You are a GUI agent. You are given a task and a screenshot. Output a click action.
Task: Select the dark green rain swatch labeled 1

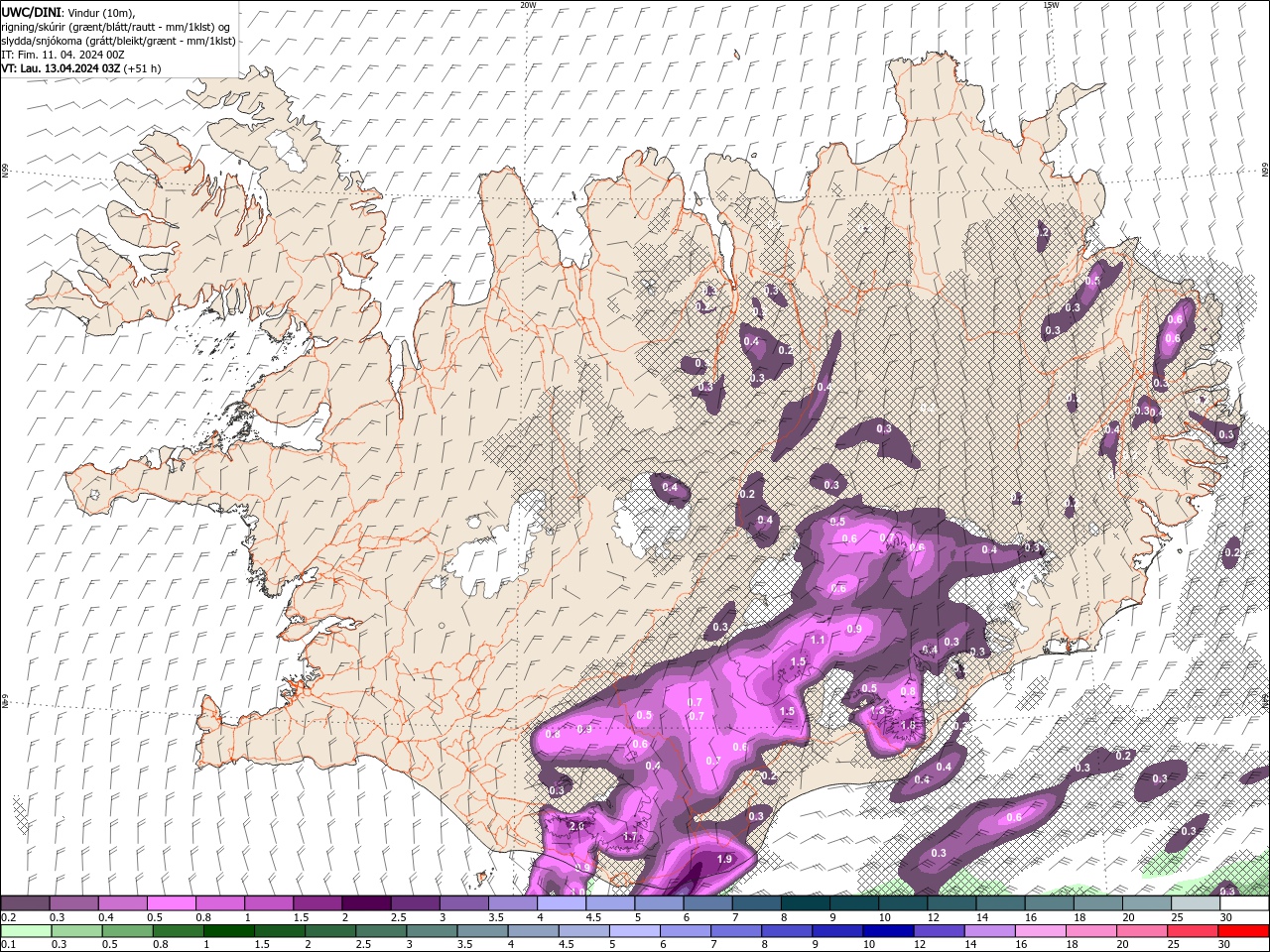coord(228,931)
